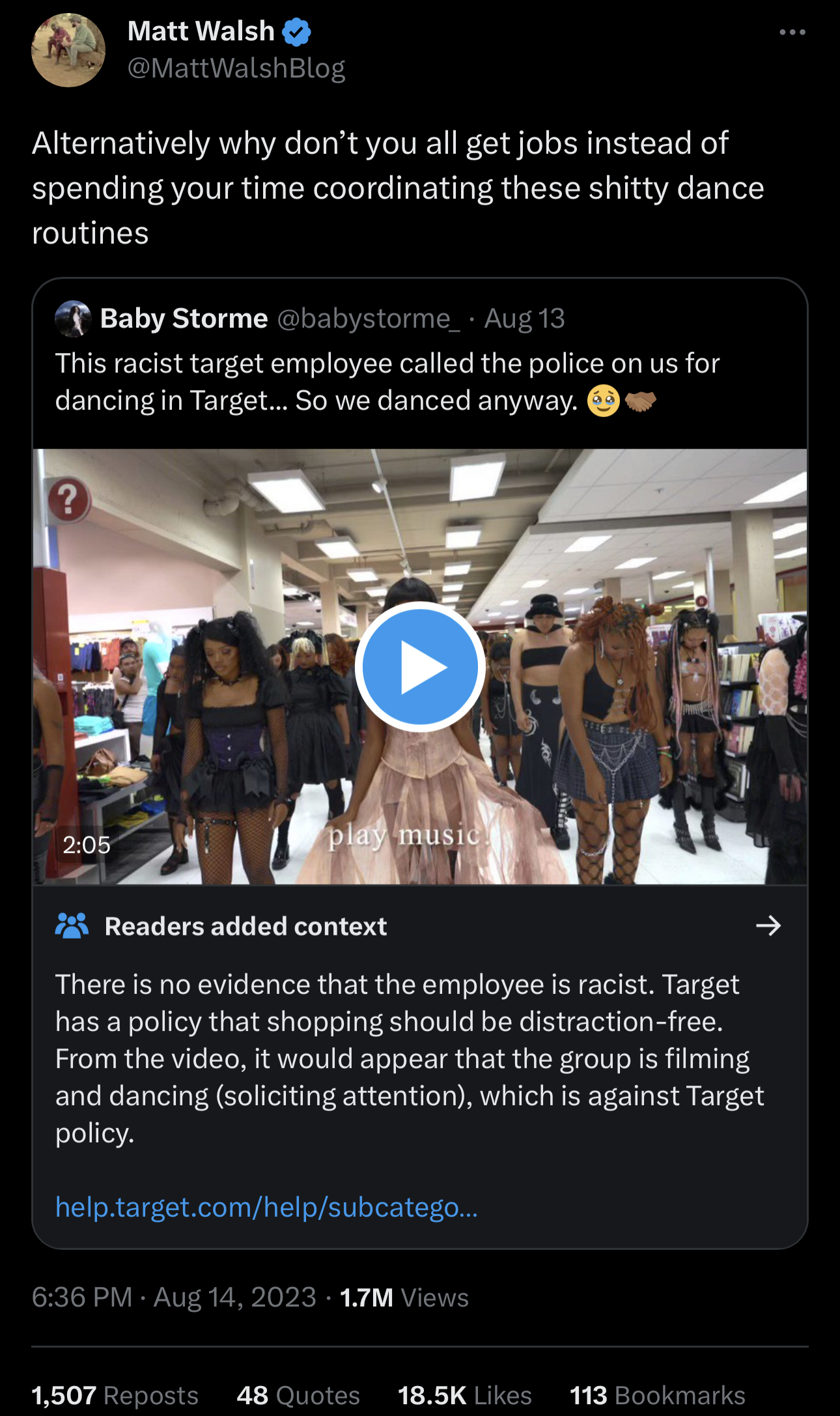Open the three-dot more options menu
Image resolution: width=840 pixels, height=1416 pixels.
point(792,32)
